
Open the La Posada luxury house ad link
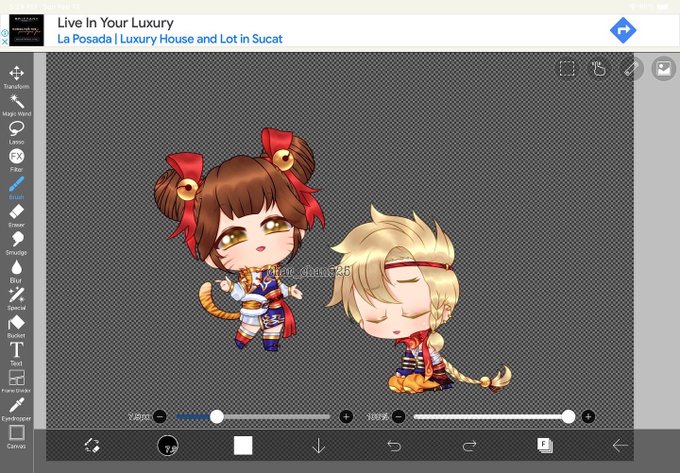tap(170, 39)
